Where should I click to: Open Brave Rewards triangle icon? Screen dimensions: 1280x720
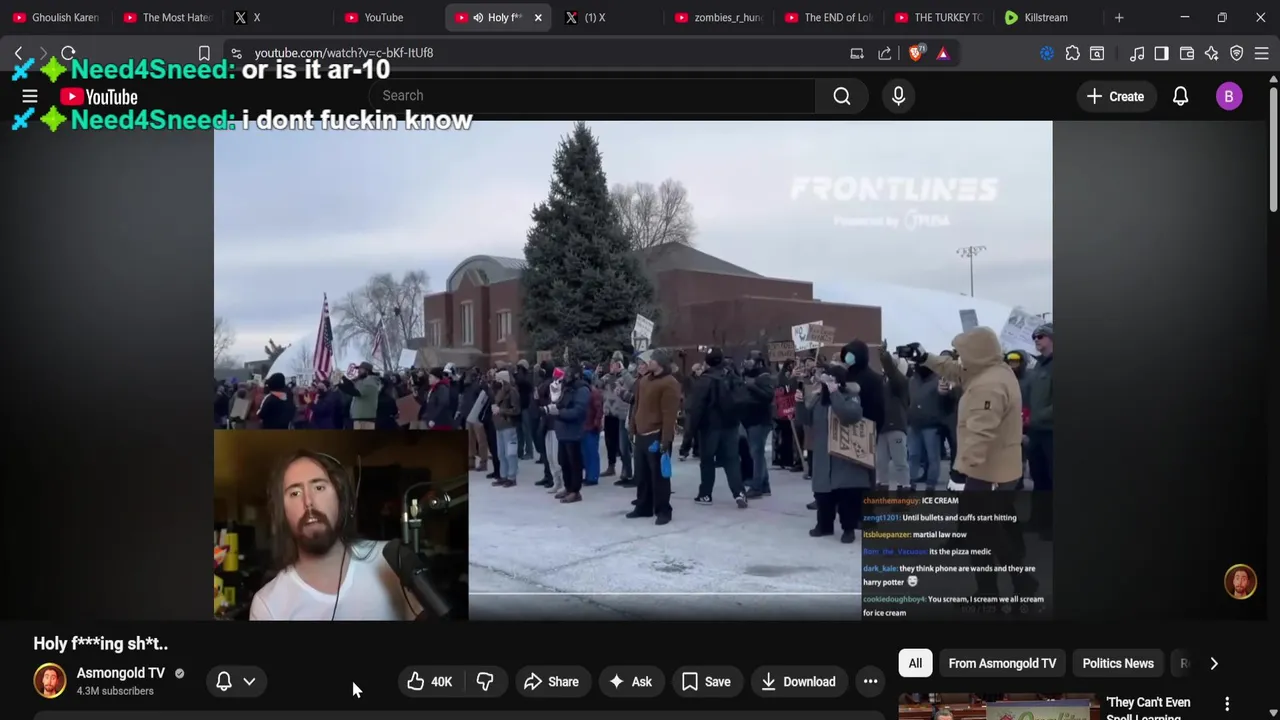[x=942, y=53]
